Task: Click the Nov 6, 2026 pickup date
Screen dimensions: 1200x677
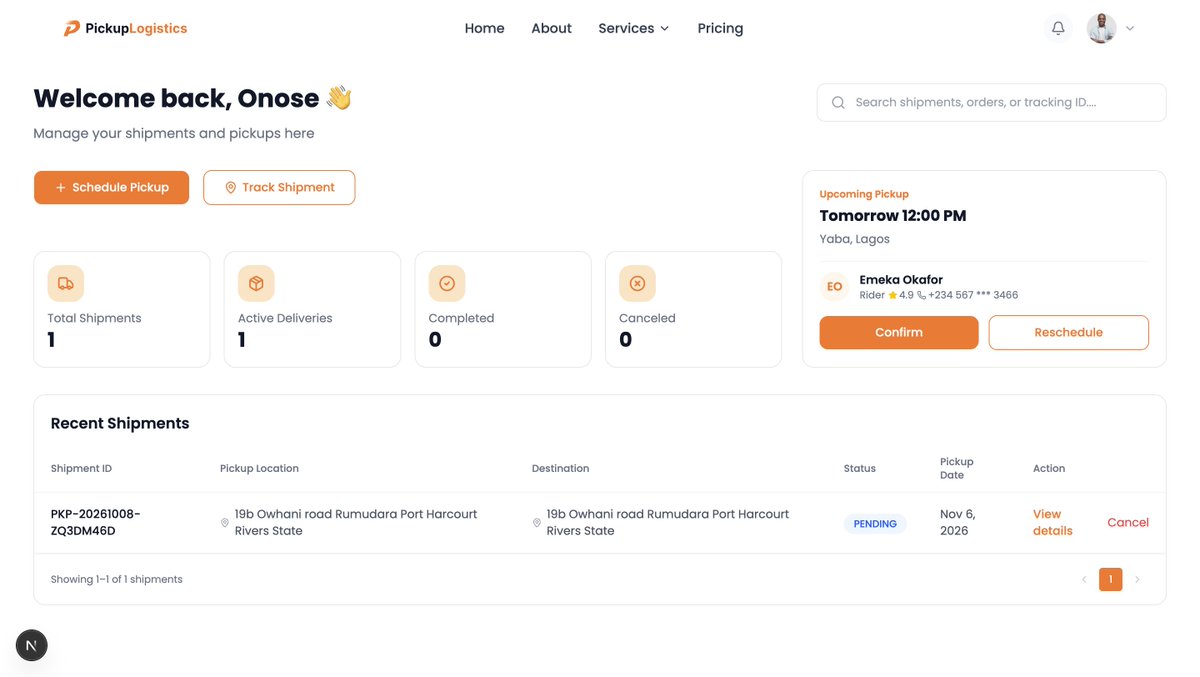Action: coord(957,522)
